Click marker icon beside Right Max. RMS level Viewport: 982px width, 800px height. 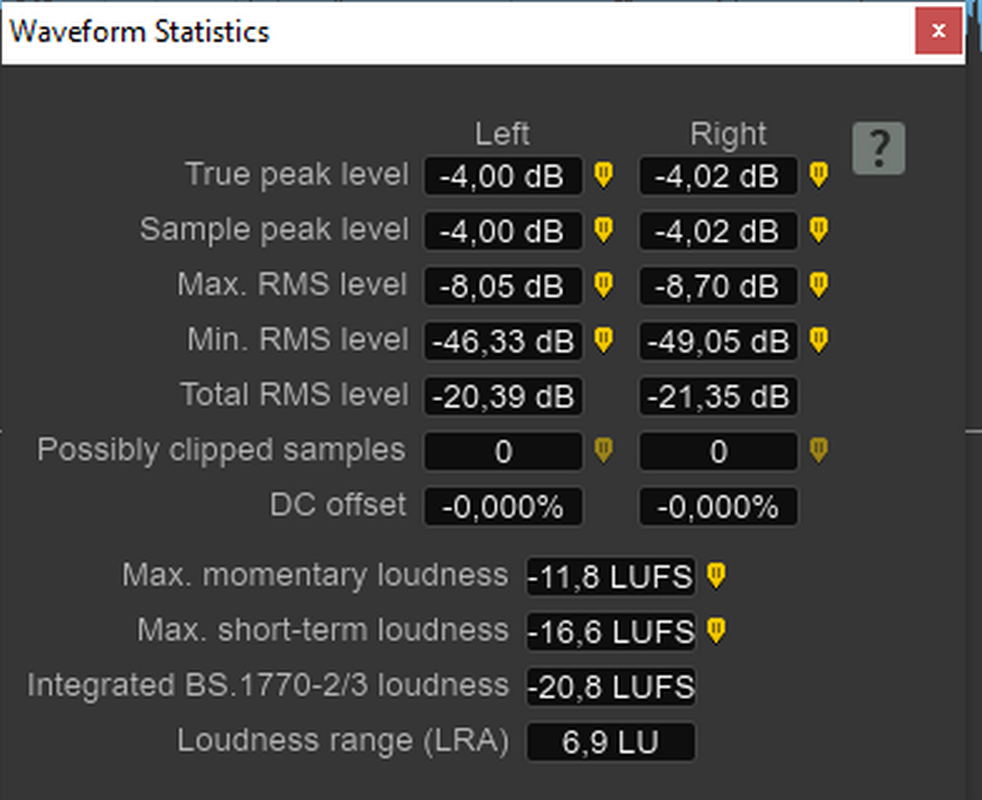coord(819,285)
